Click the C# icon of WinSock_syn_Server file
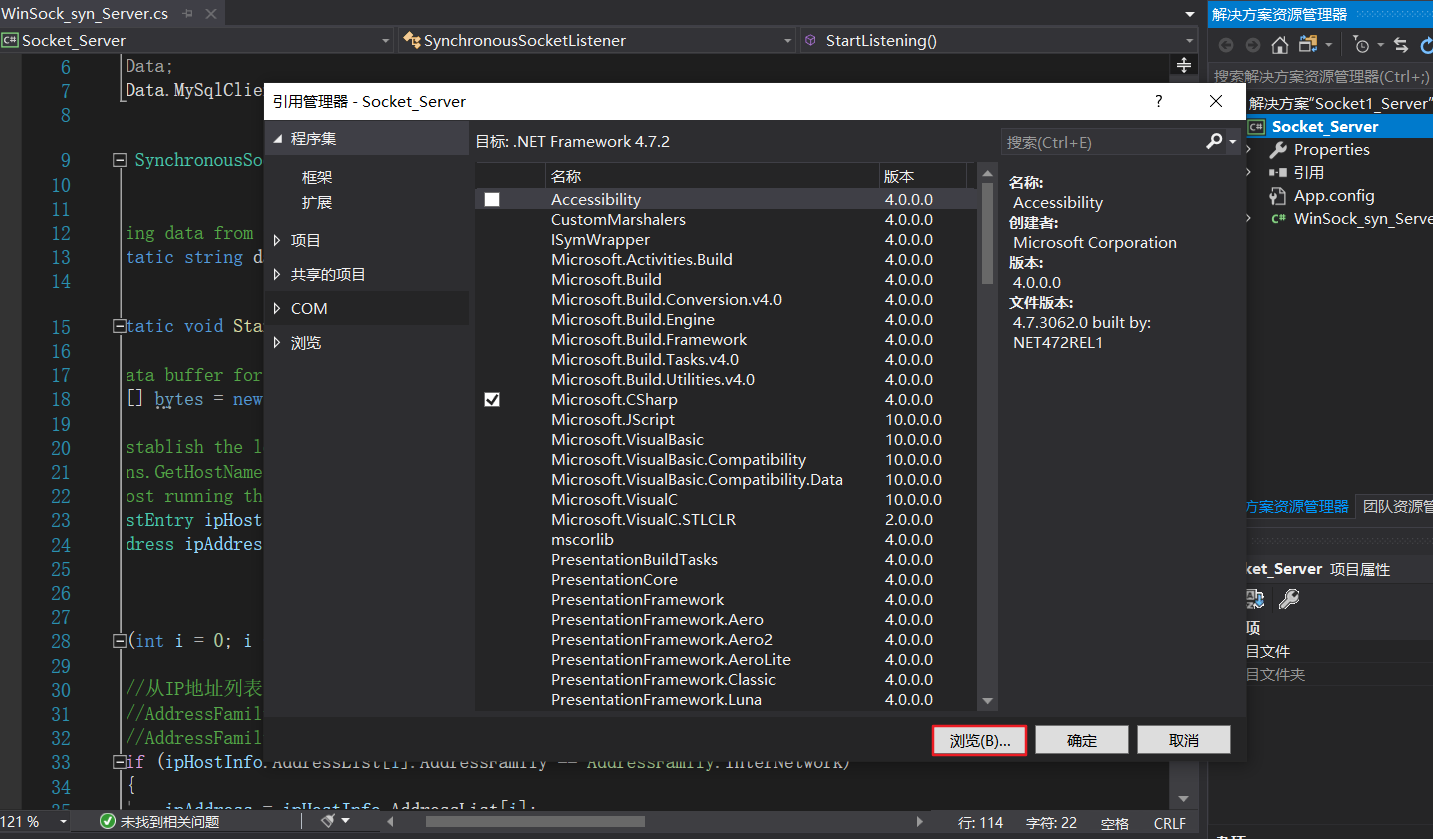The height and width of the screenshot is (839, 1433). point(1278,219)
